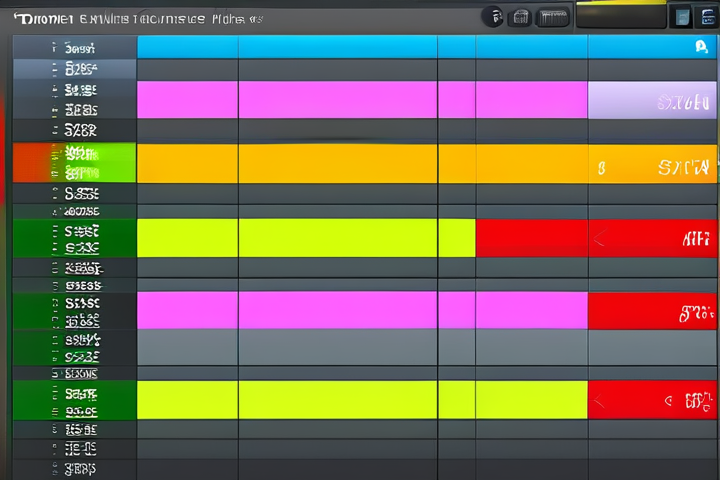720x480 pixels.
Task: Click the small circle icon in the bottom red block
Action: point(667,401)
